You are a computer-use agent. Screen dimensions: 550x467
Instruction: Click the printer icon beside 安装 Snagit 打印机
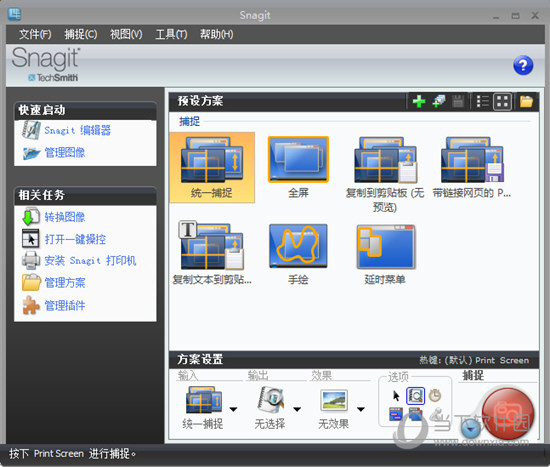(31, 261)
